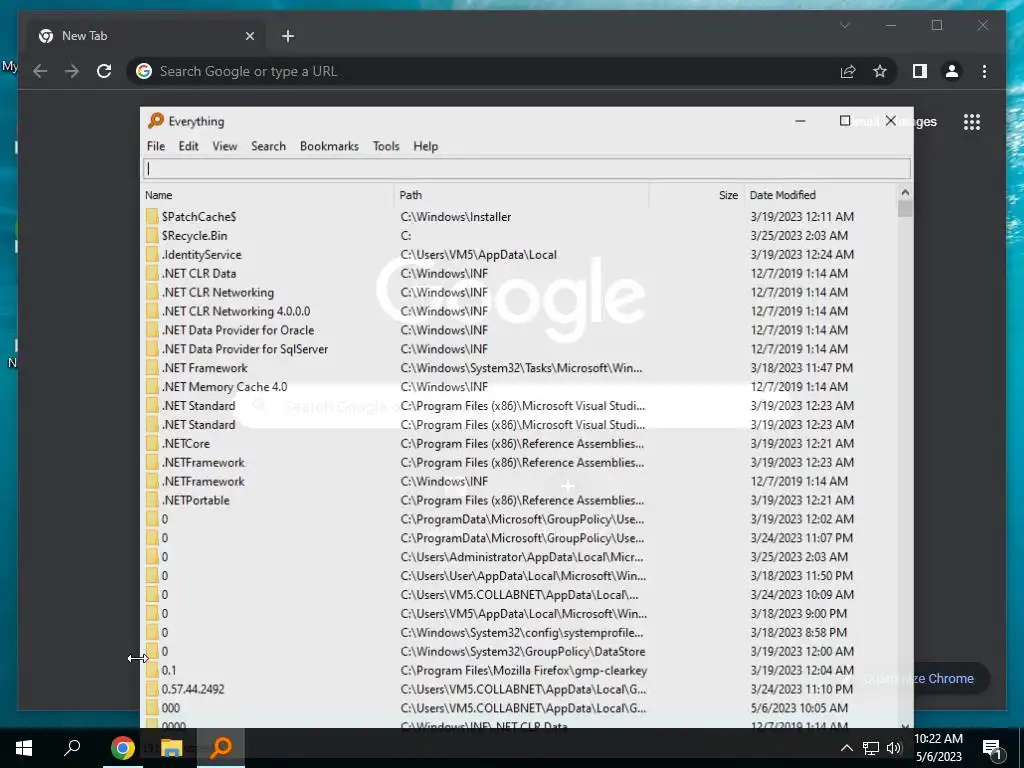Open network icon in system tray

[x=871, y=748]
